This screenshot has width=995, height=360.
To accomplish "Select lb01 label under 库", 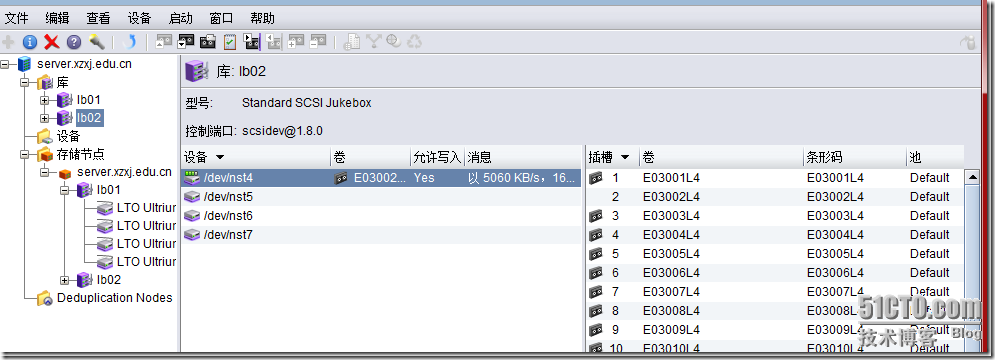I will [89, 100].
